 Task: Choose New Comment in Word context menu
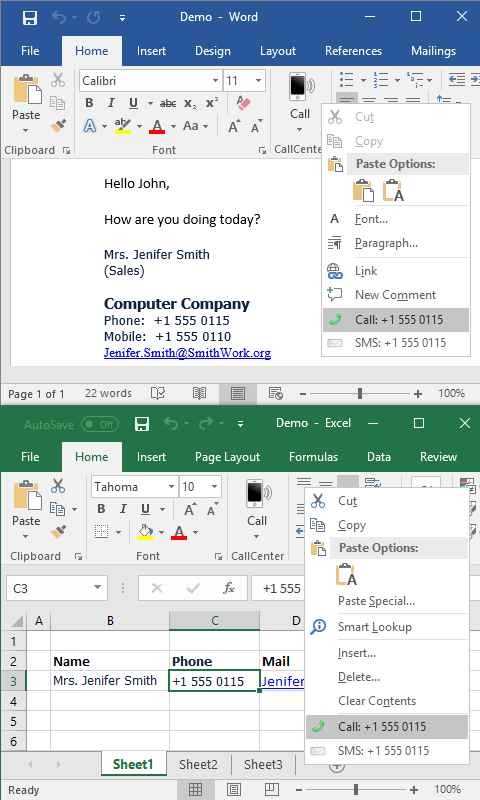click(x=396, y=295)
